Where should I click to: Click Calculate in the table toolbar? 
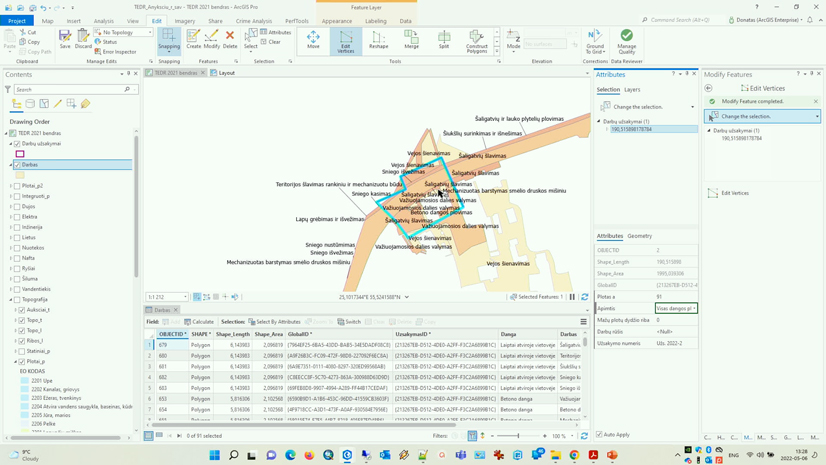click(199, 322)
